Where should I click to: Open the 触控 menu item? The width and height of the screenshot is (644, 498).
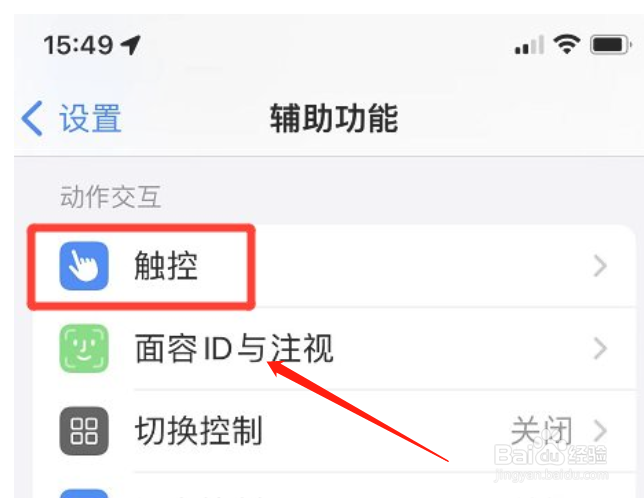click(334, 266)
